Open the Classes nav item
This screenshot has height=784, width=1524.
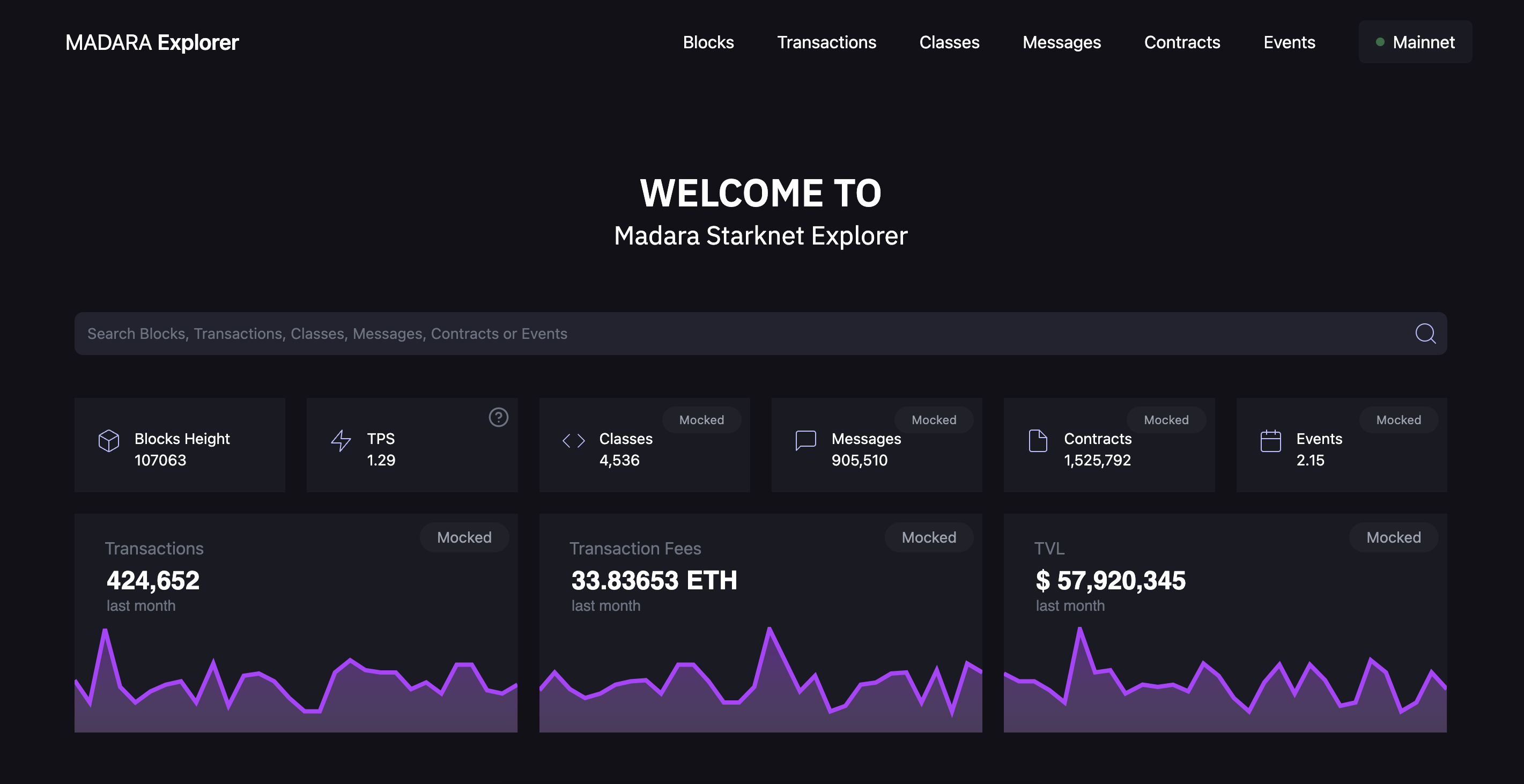tap(949, 42)
